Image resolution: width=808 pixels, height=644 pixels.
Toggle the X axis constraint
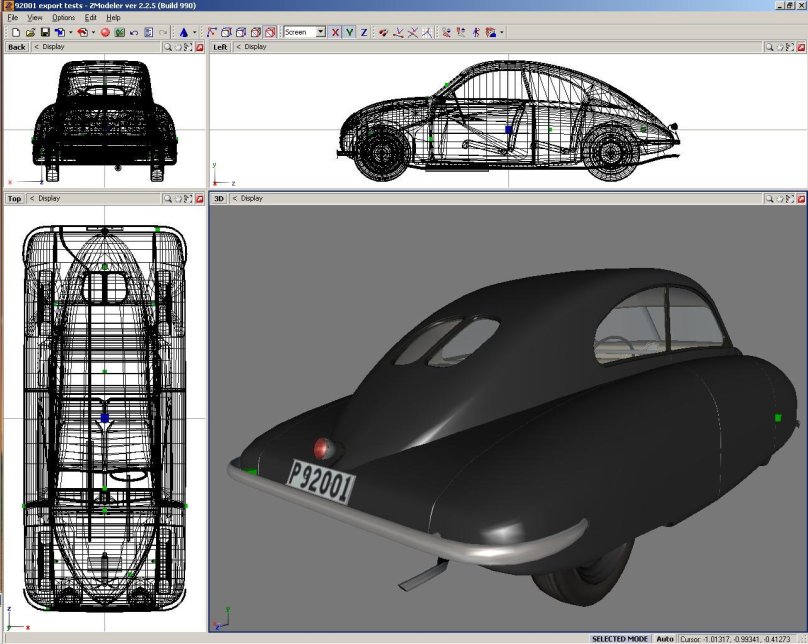[x=336, y=32]
